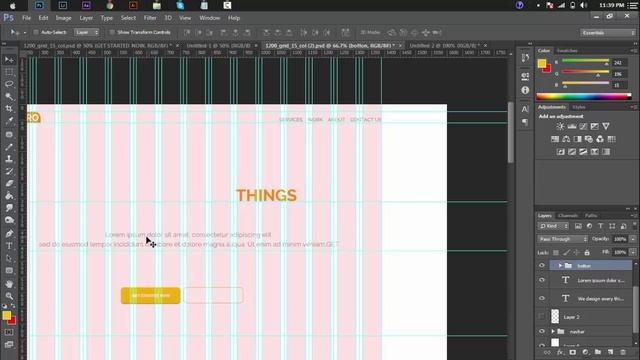The height and width of the screenshot is (360, 640).
Task: Select the Lasso tool
Action: tap(9, 84)
